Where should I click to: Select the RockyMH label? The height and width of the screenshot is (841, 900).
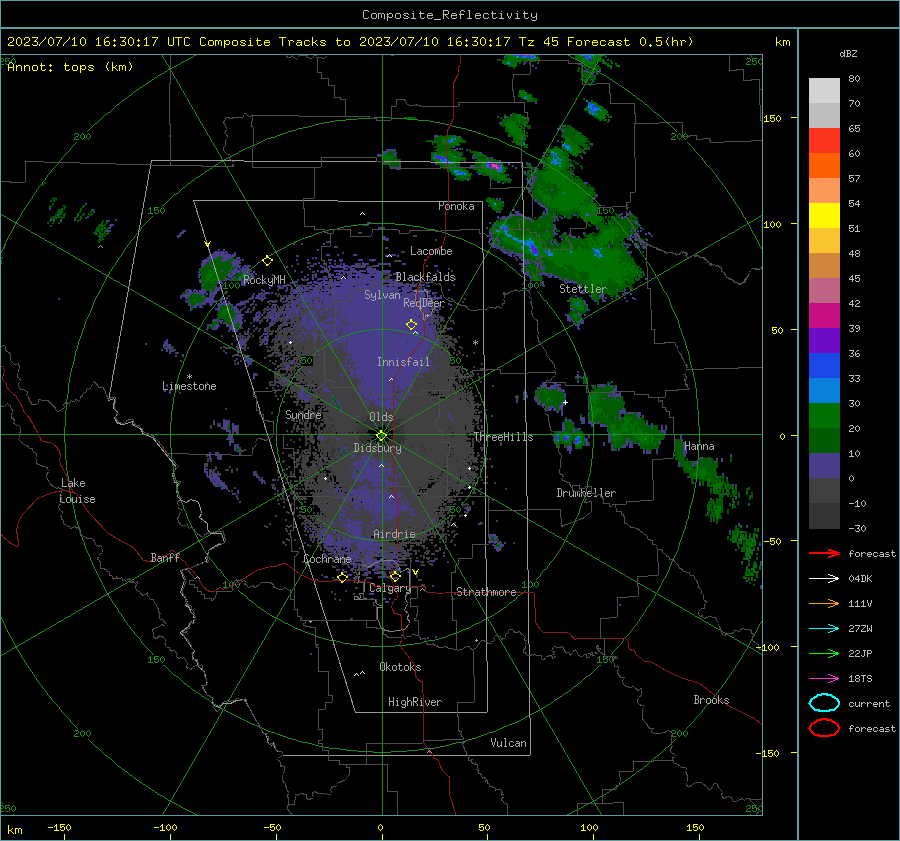click(x=264, y=280)
